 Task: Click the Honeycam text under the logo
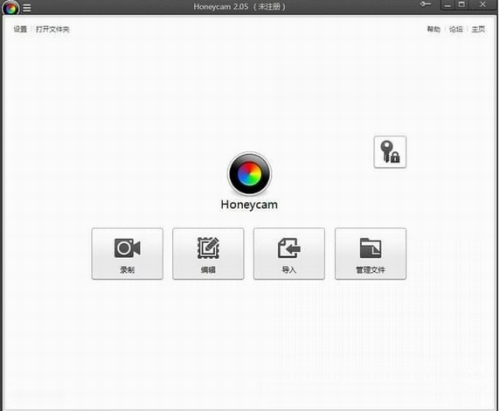tap(249, 205)
